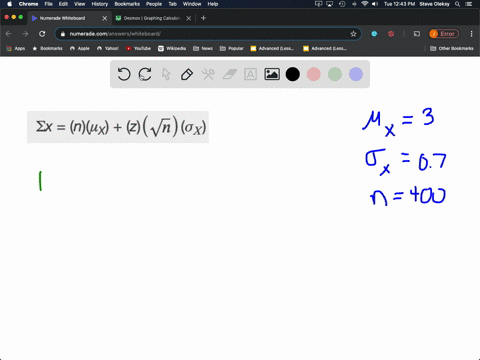Open the notification center list icon
This screenshot has width=480, height=360.
pos(469,4)
